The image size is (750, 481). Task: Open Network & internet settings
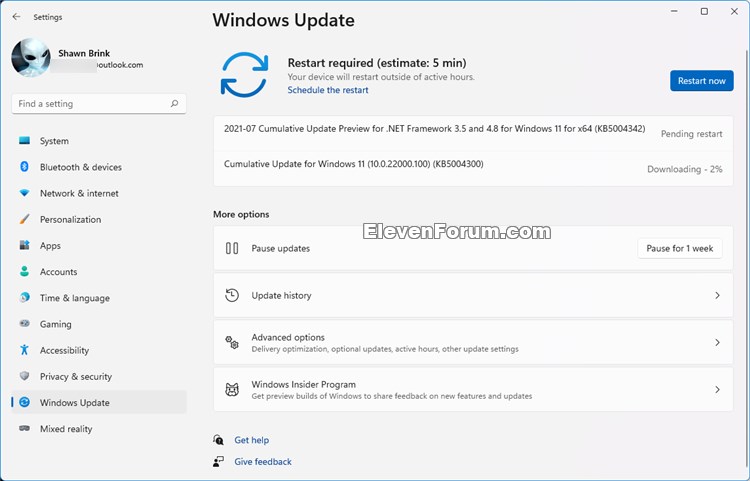click(99, 193)
